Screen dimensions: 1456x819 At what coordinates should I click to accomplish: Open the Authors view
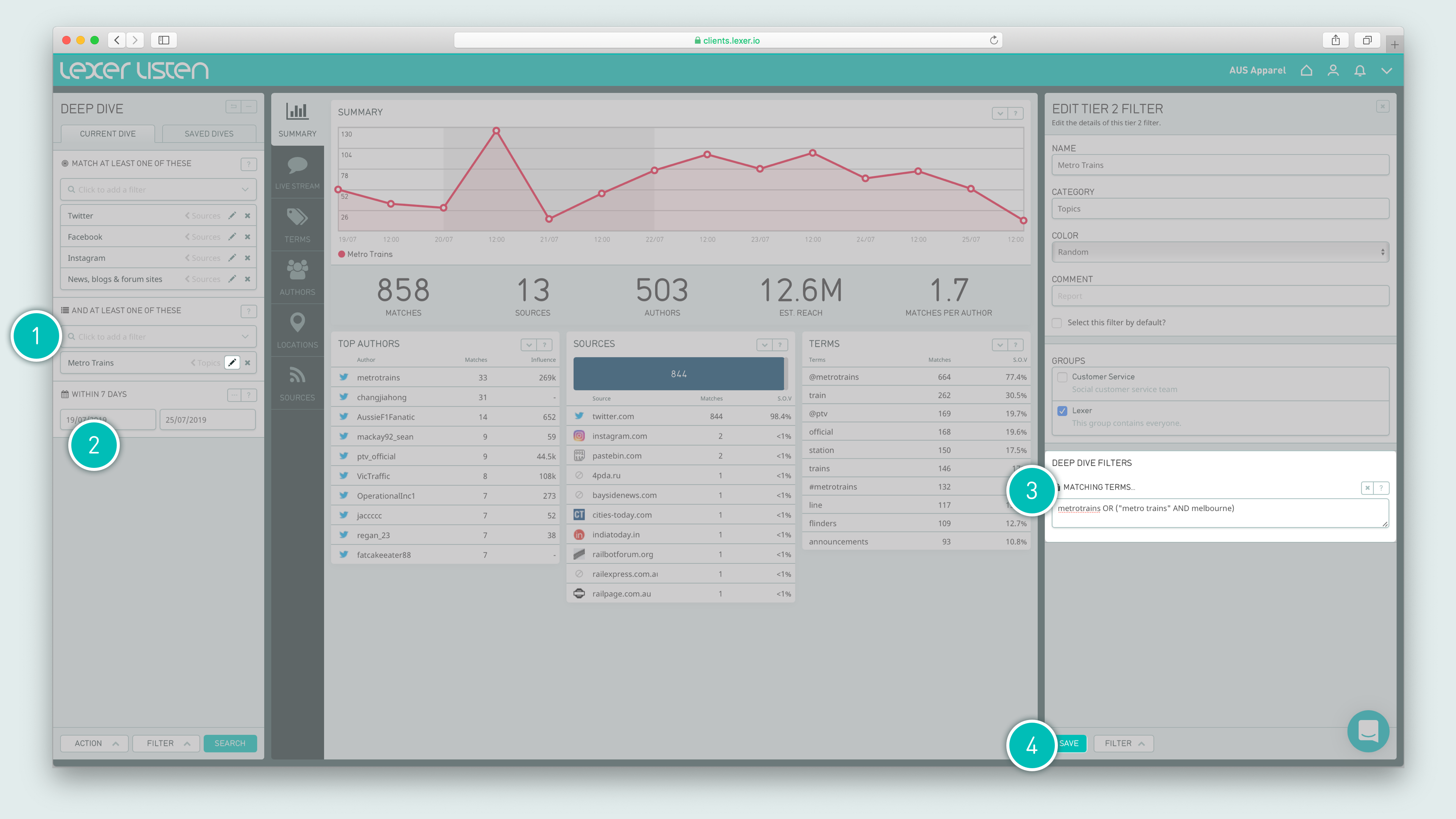[x=297, y=278]
